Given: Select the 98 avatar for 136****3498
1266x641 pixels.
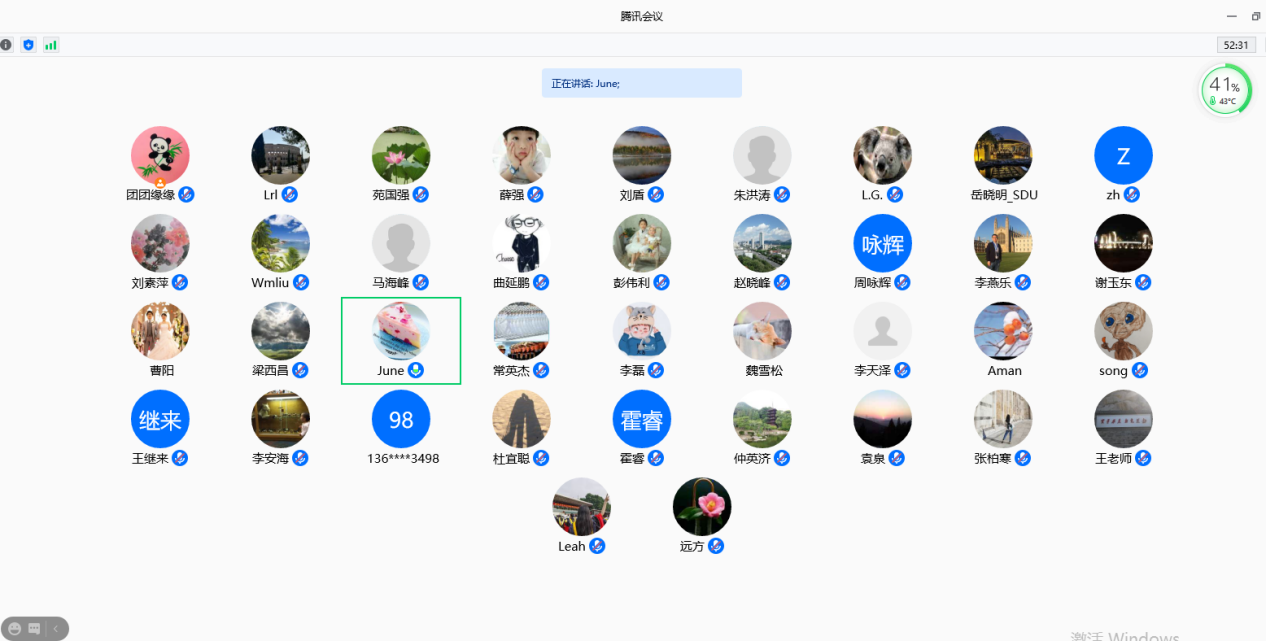Looking at the screenshot, I should [401, 419].
